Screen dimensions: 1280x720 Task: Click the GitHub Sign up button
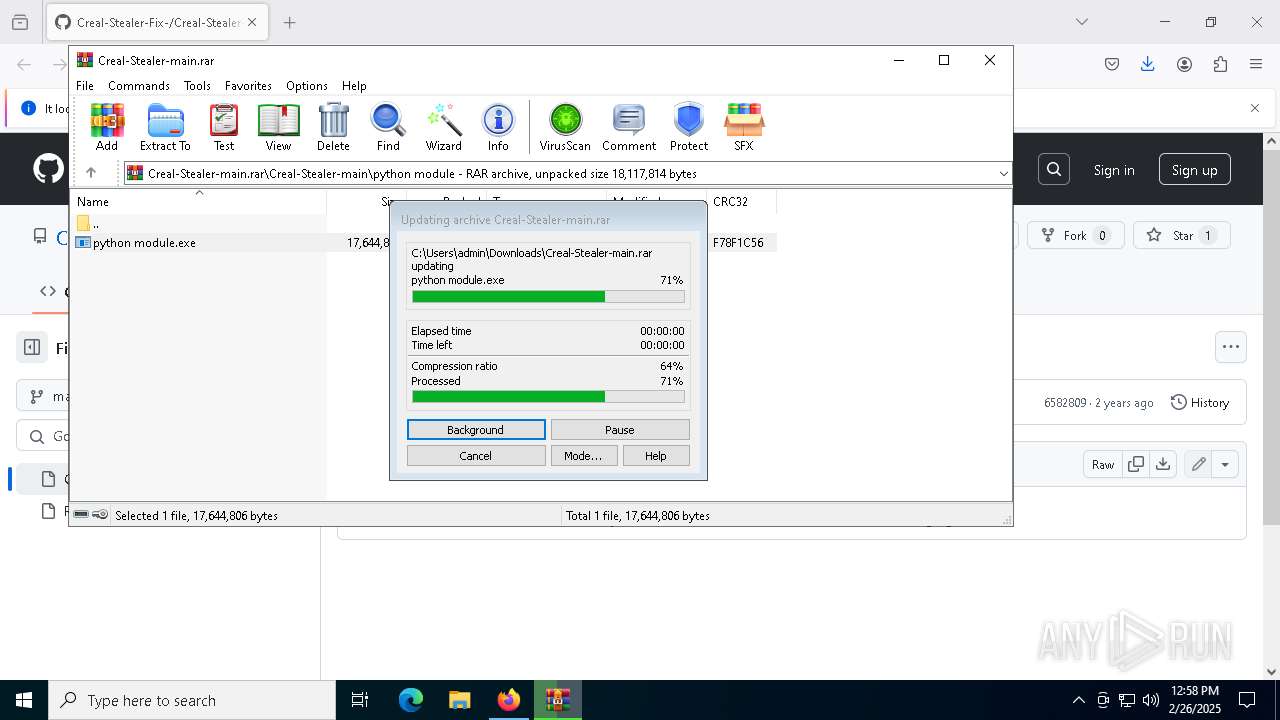tap(1195, 170)
